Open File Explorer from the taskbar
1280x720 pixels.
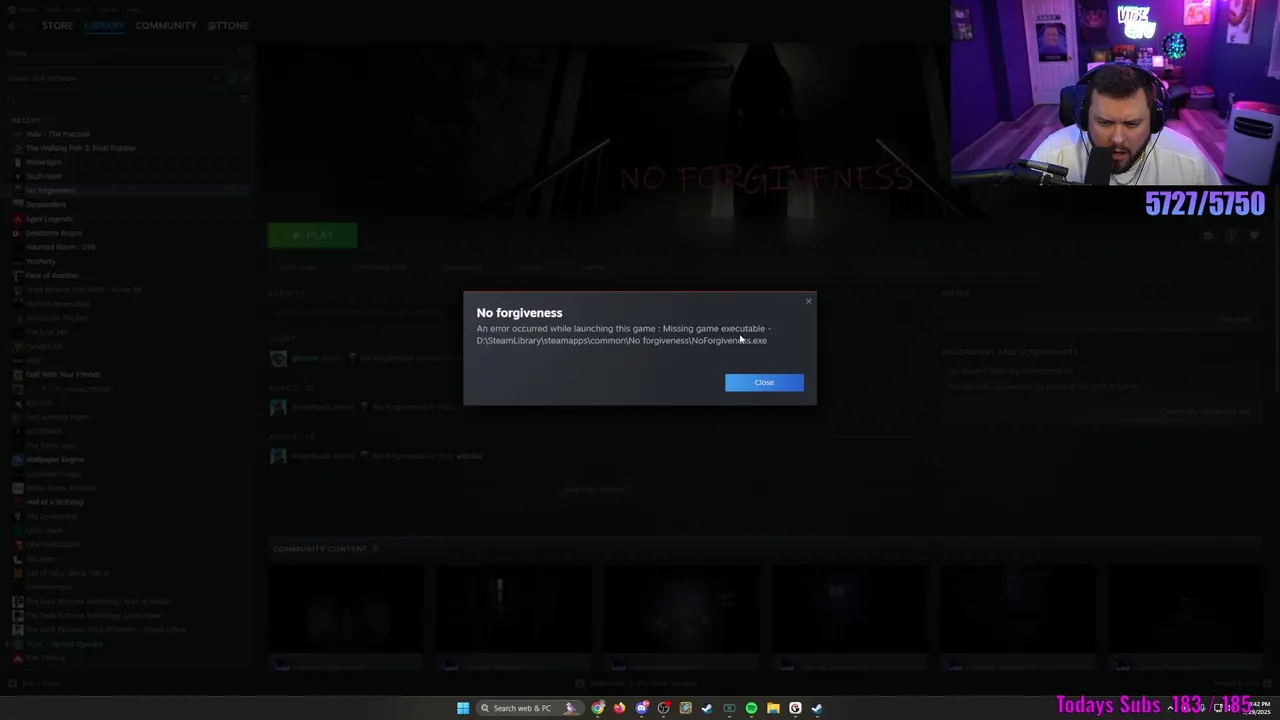point(773,708)
